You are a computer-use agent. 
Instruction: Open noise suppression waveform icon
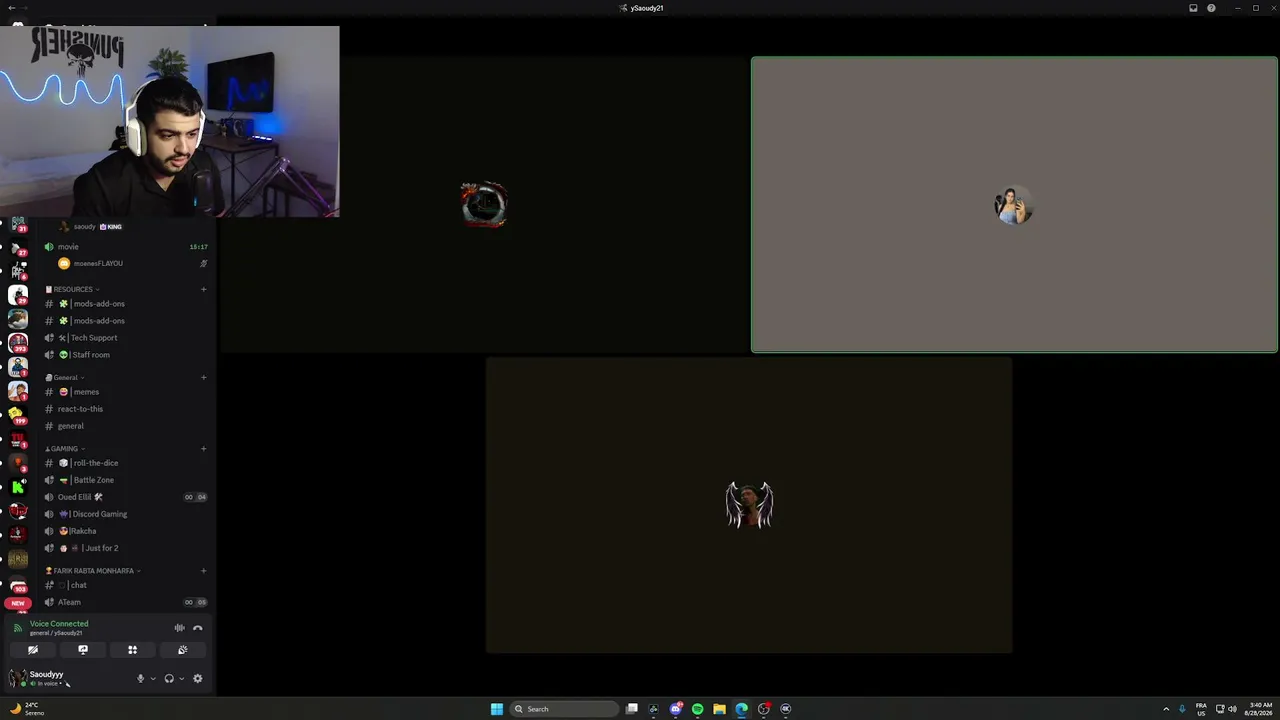pos(179,628)
